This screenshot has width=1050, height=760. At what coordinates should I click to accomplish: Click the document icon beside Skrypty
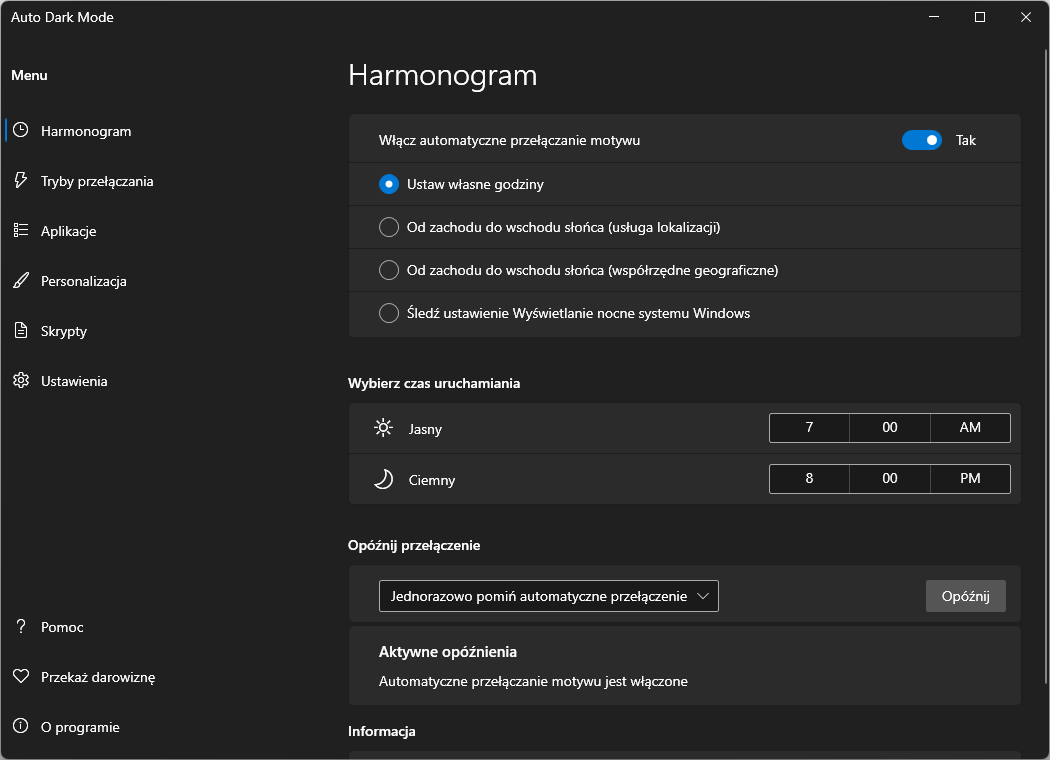click(x=21, y=331)
